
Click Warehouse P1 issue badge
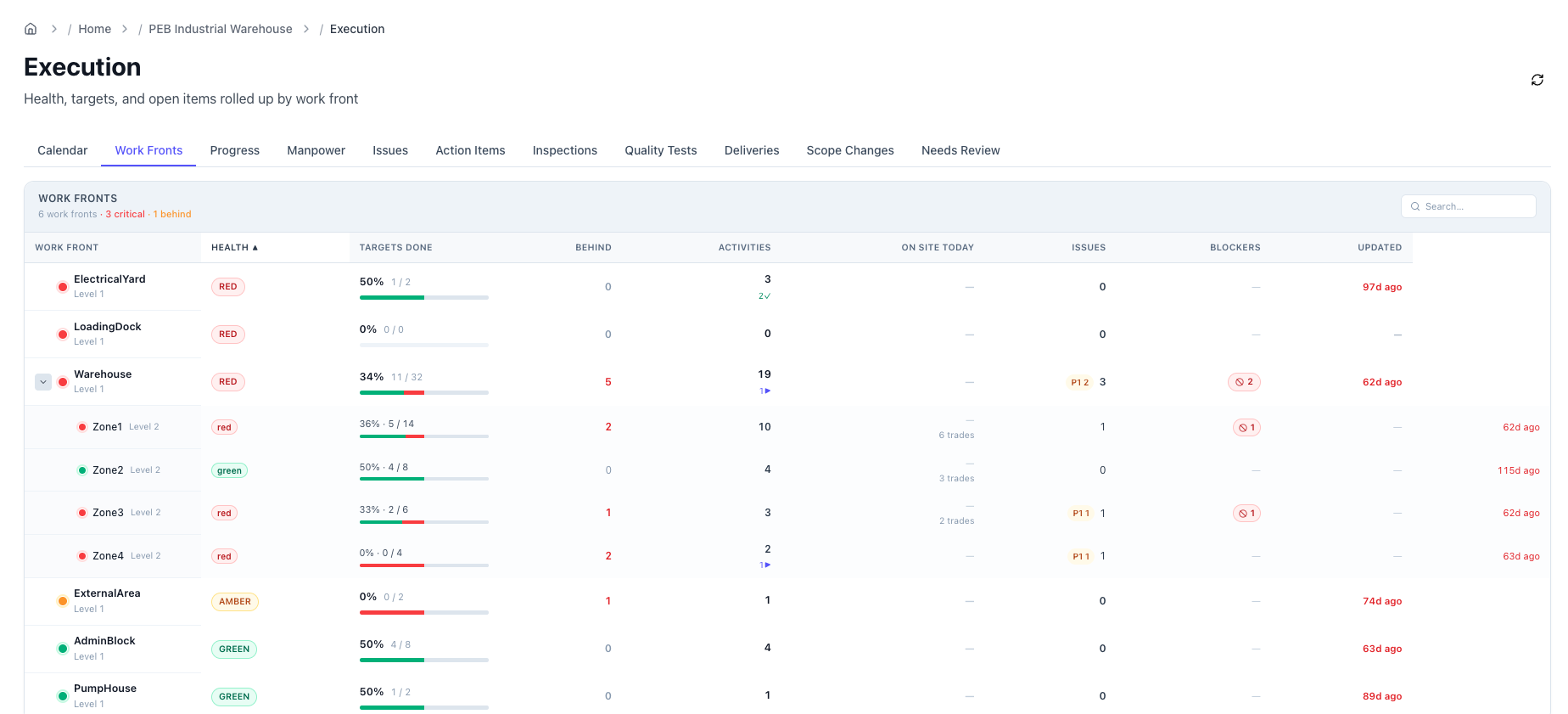(x=1079, y=383)
